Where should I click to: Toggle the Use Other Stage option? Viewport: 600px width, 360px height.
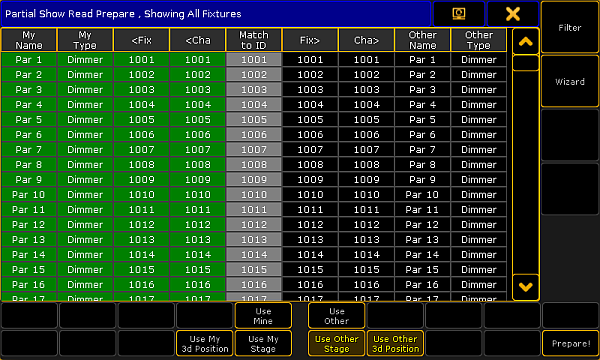tap(337, 344)
